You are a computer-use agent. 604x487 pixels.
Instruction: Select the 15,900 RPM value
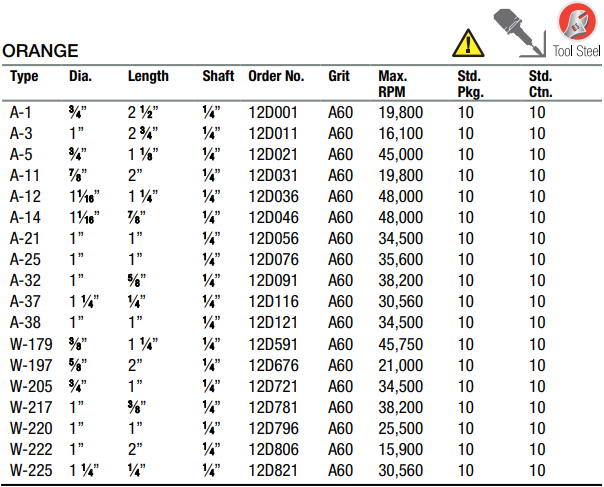pyautogui.click(x=400, y=449)
